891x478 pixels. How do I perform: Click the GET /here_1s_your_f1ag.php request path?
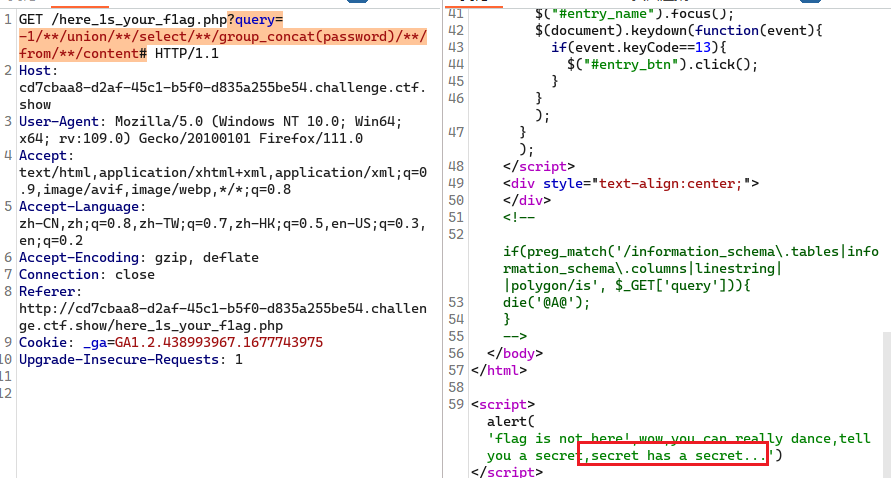coord(123,19)
